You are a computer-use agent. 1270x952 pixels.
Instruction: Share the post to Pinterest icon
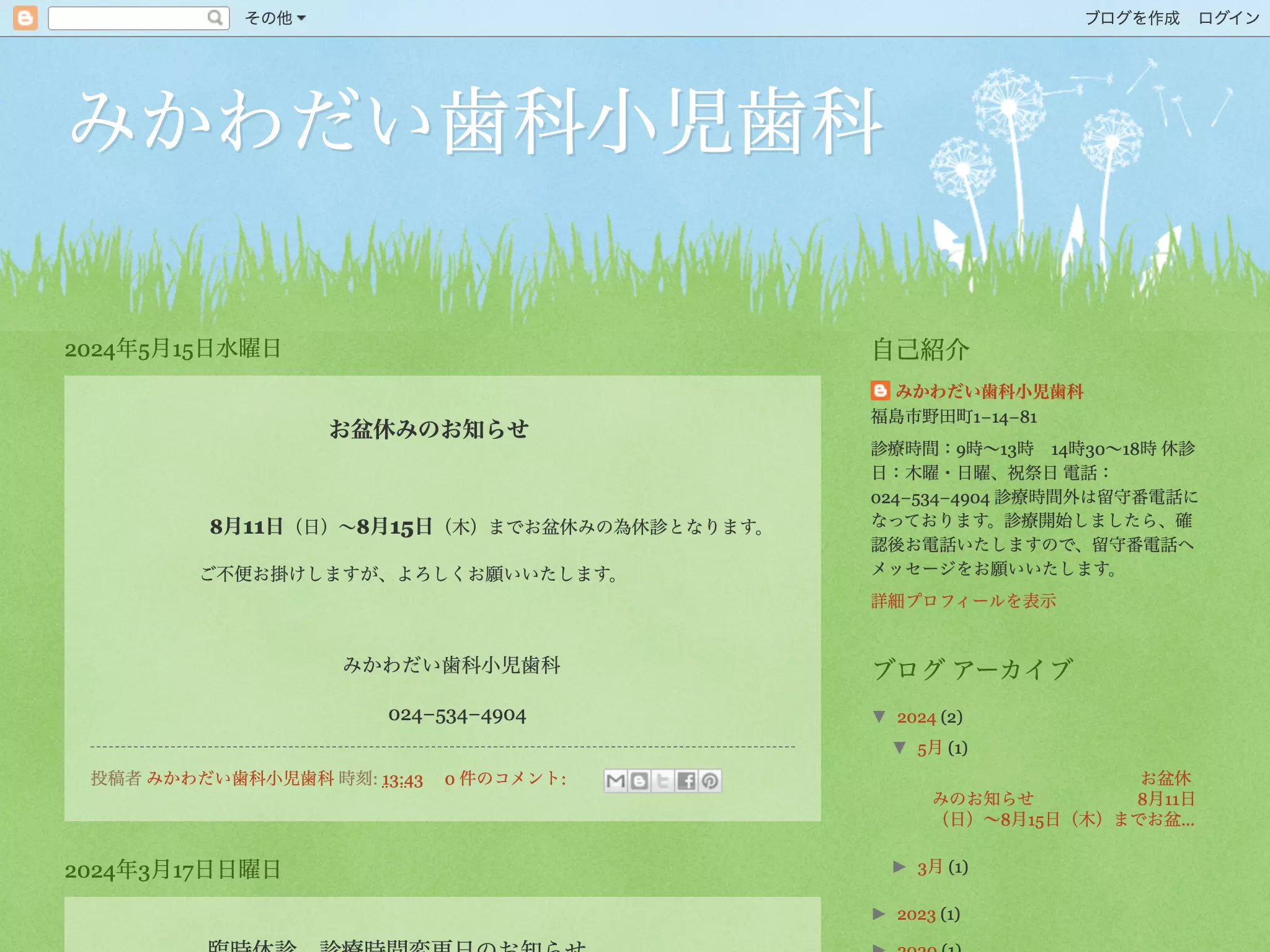point(710,781)
